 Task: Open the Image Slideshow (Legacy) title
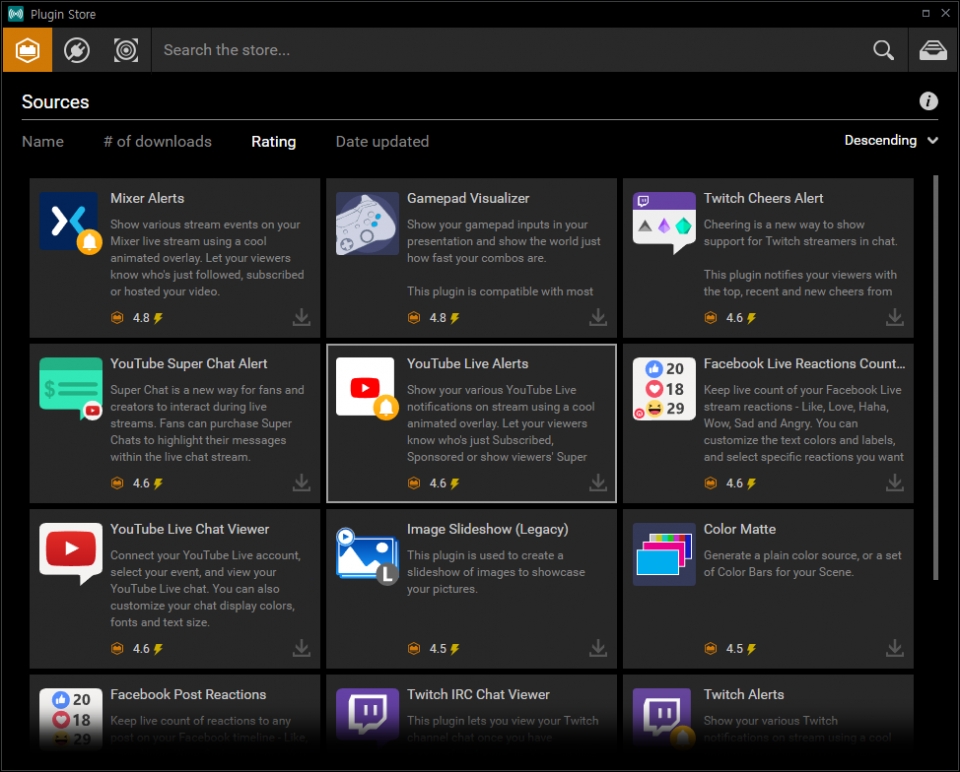[487, 529]
